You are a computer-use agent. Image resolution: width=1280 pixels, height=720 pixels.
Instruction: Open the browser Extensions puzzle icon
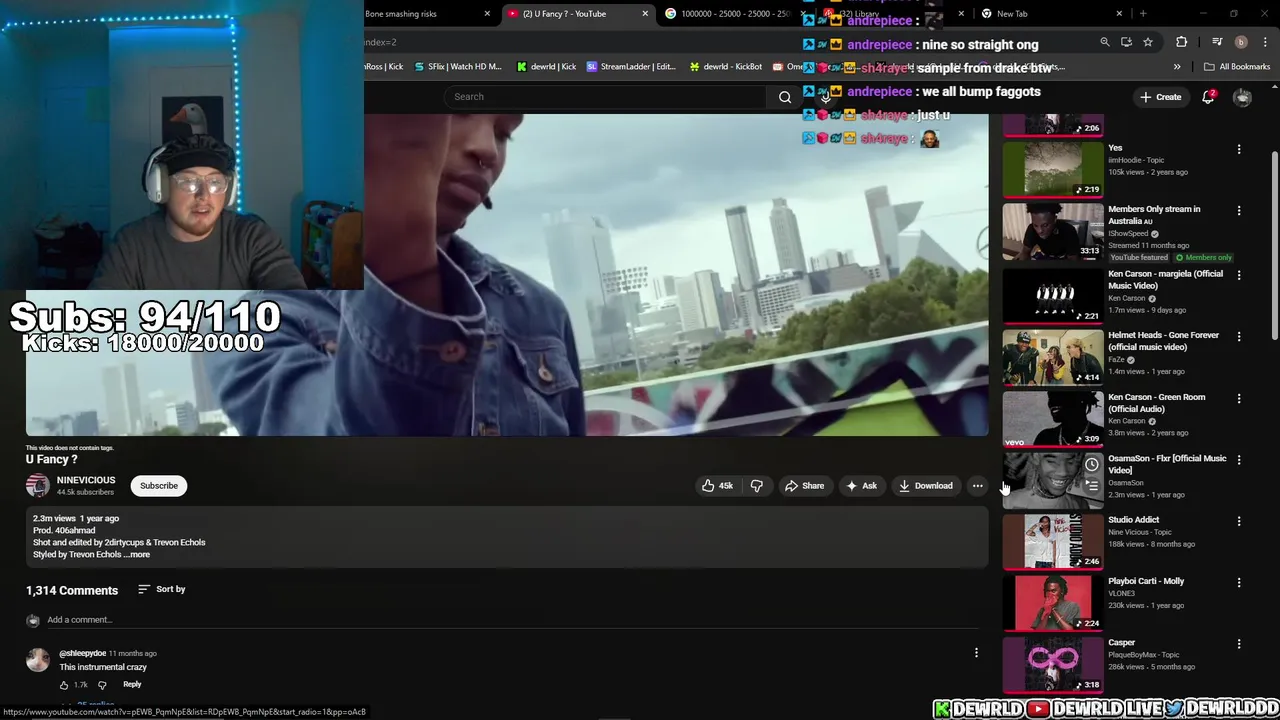tap(1182, 42)
